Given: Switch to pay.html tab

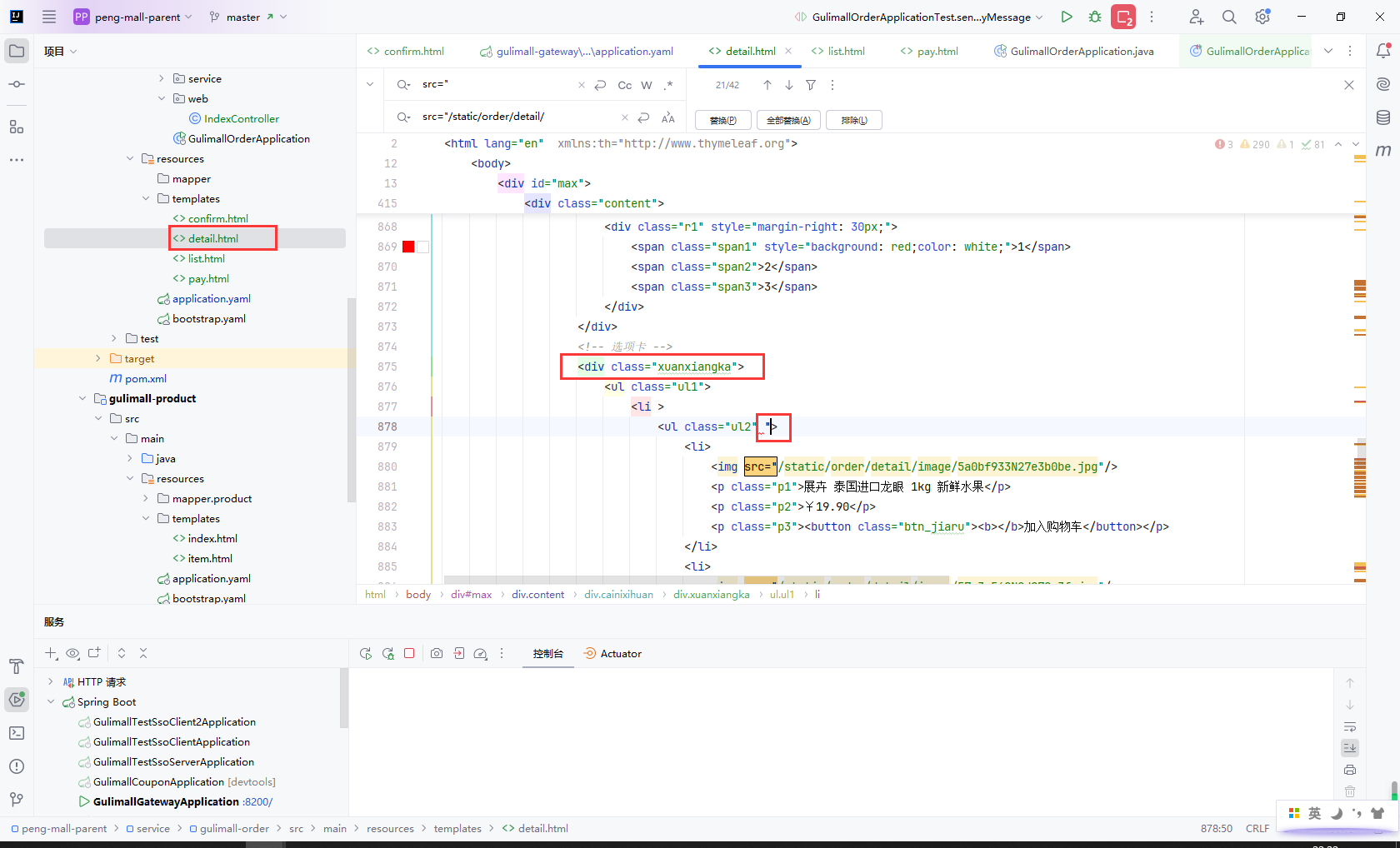Looking at the screenshot, I should click(929, 51).
